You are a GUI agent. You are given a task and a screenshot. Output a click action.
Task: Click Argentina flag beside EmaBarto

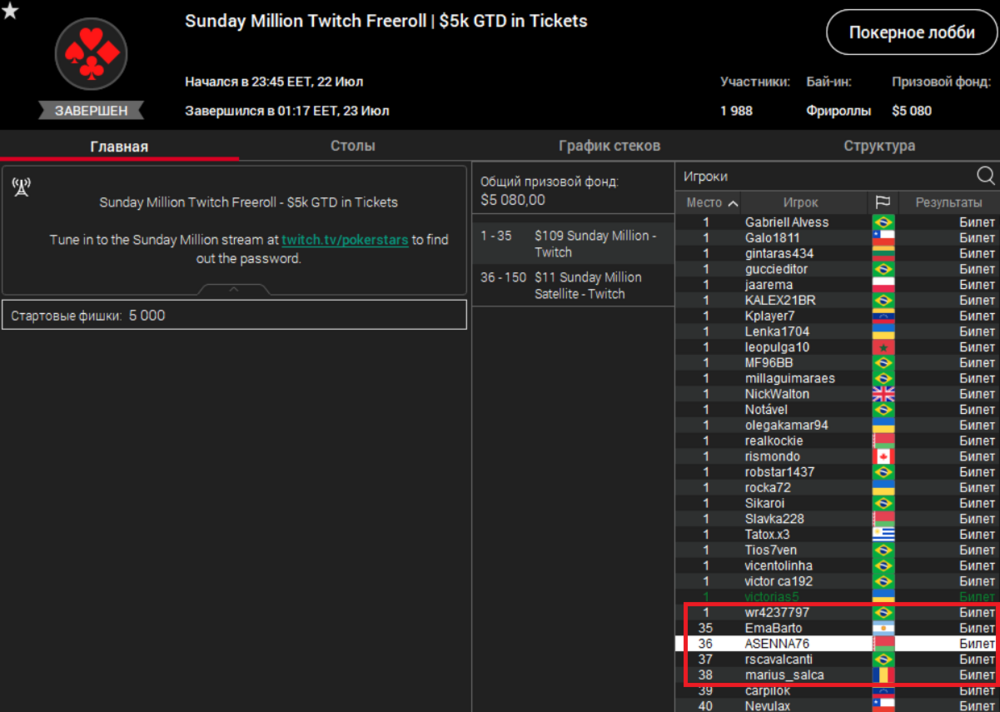(883, 628)
